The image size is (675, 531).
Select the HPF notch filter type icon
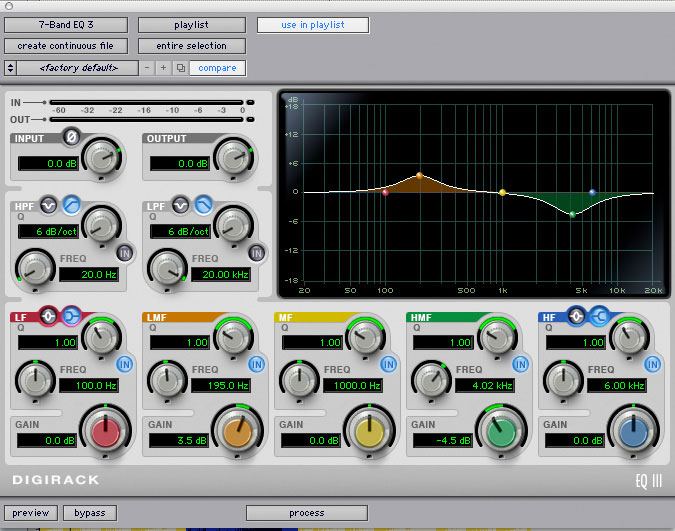(49, 205)
